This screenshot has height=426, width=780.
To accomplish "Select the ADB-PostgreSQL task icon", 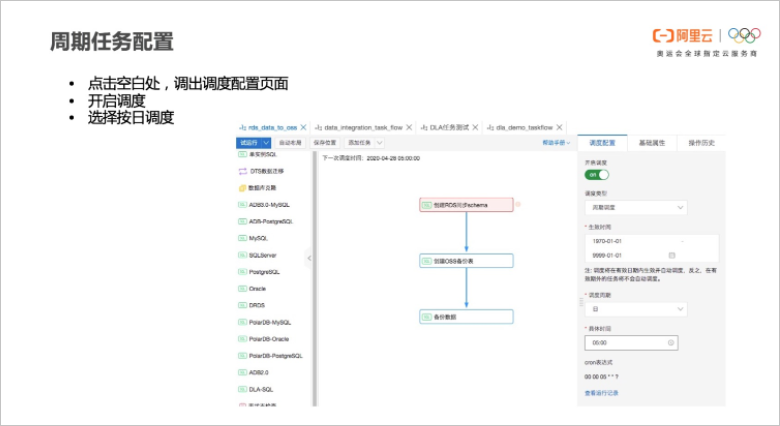I will tap(242, 221).
